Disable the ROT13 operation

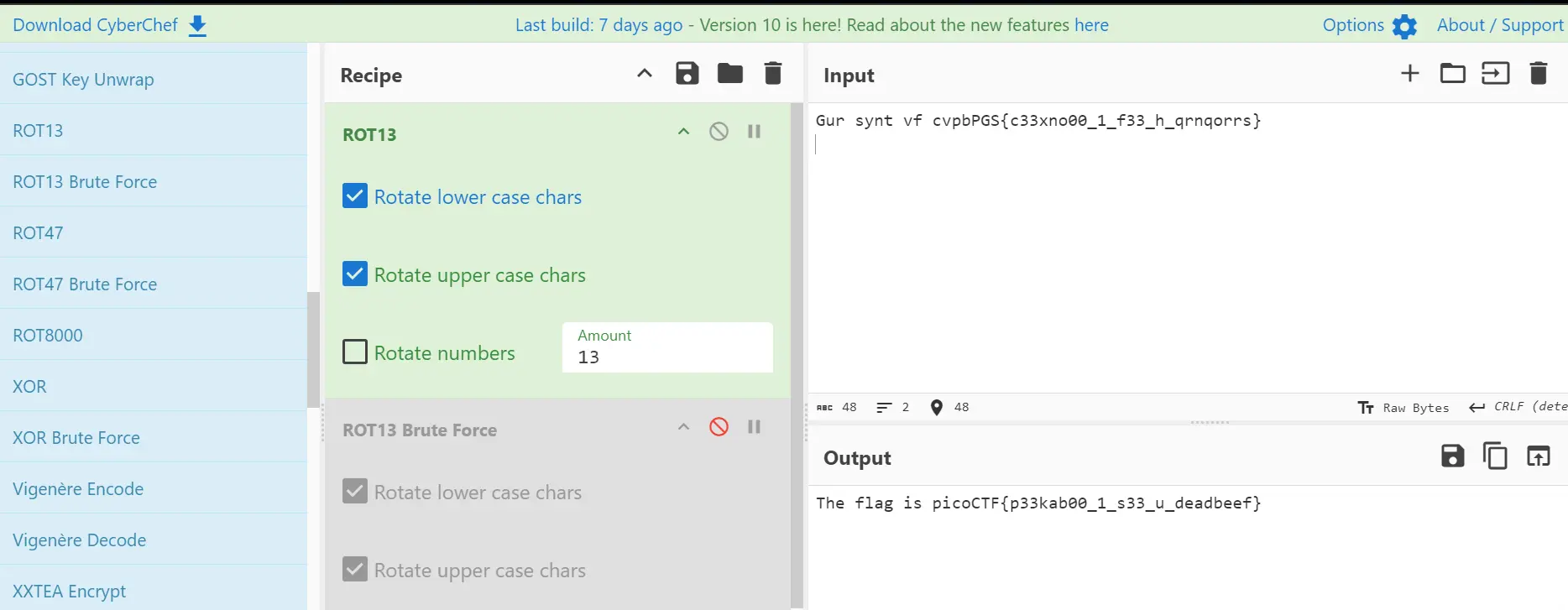(719, 131)
